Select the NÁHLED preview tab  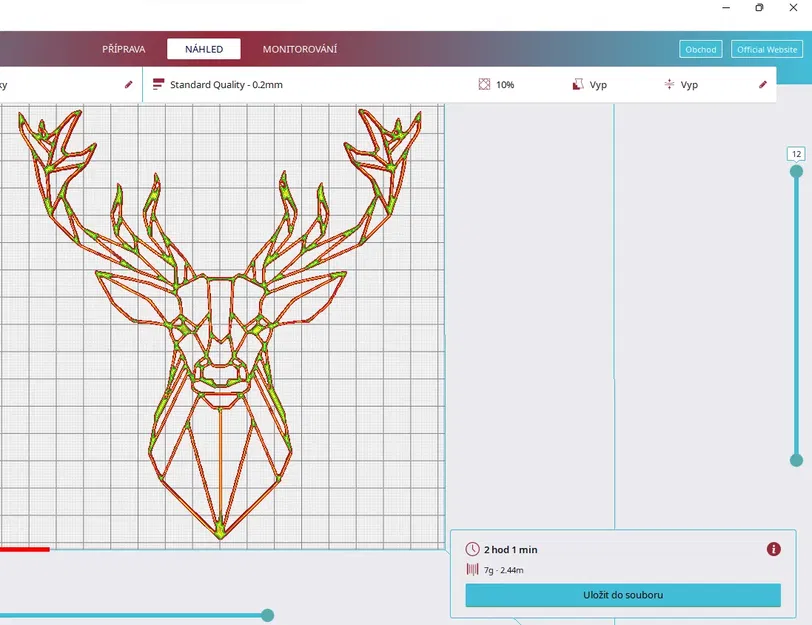tap(204, 49)
